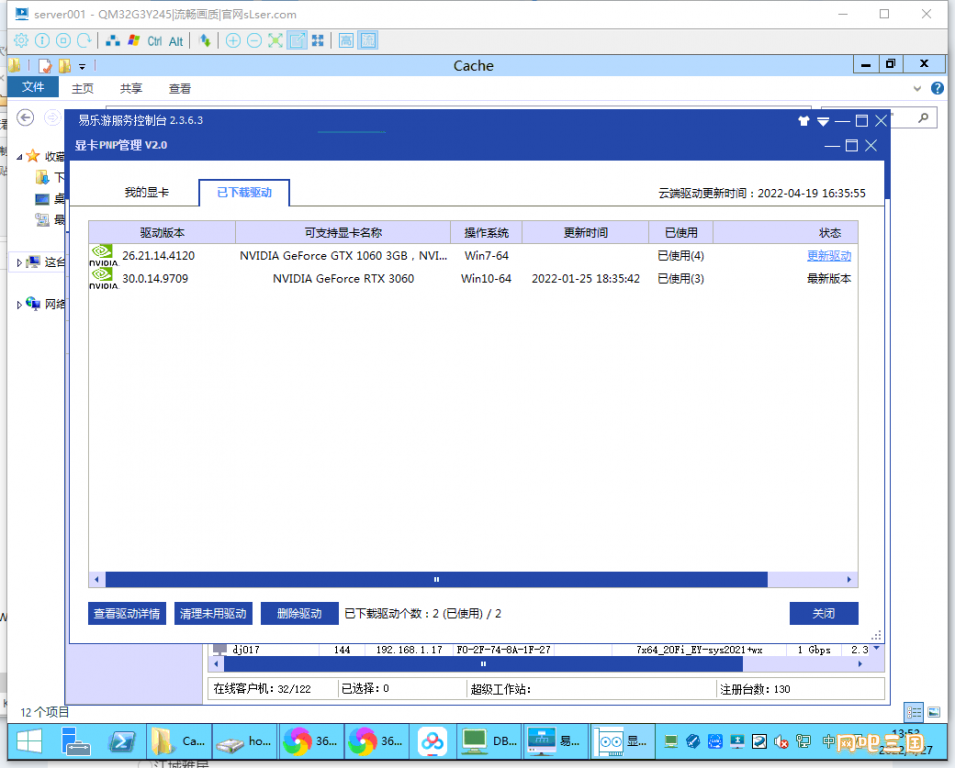Expand the ribbon with the chevron
The height and width of the screenshot is (768, 955).
pos(917,88)
